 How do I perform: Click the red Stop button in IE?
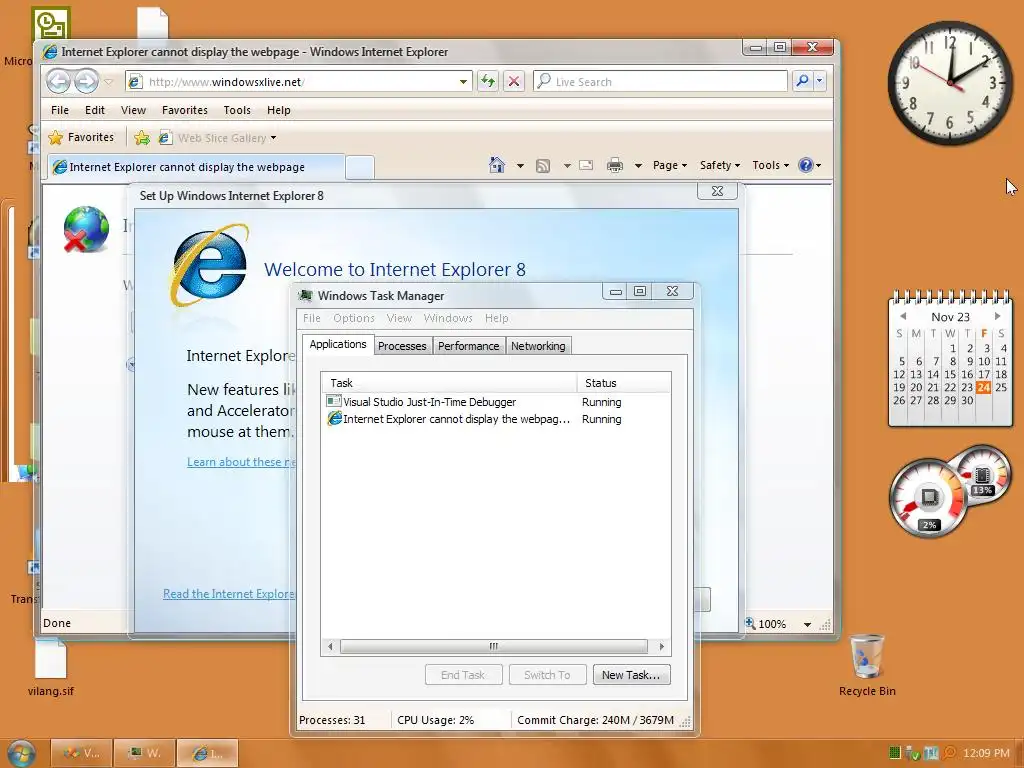pyautogui.click(x=514, y=82)
